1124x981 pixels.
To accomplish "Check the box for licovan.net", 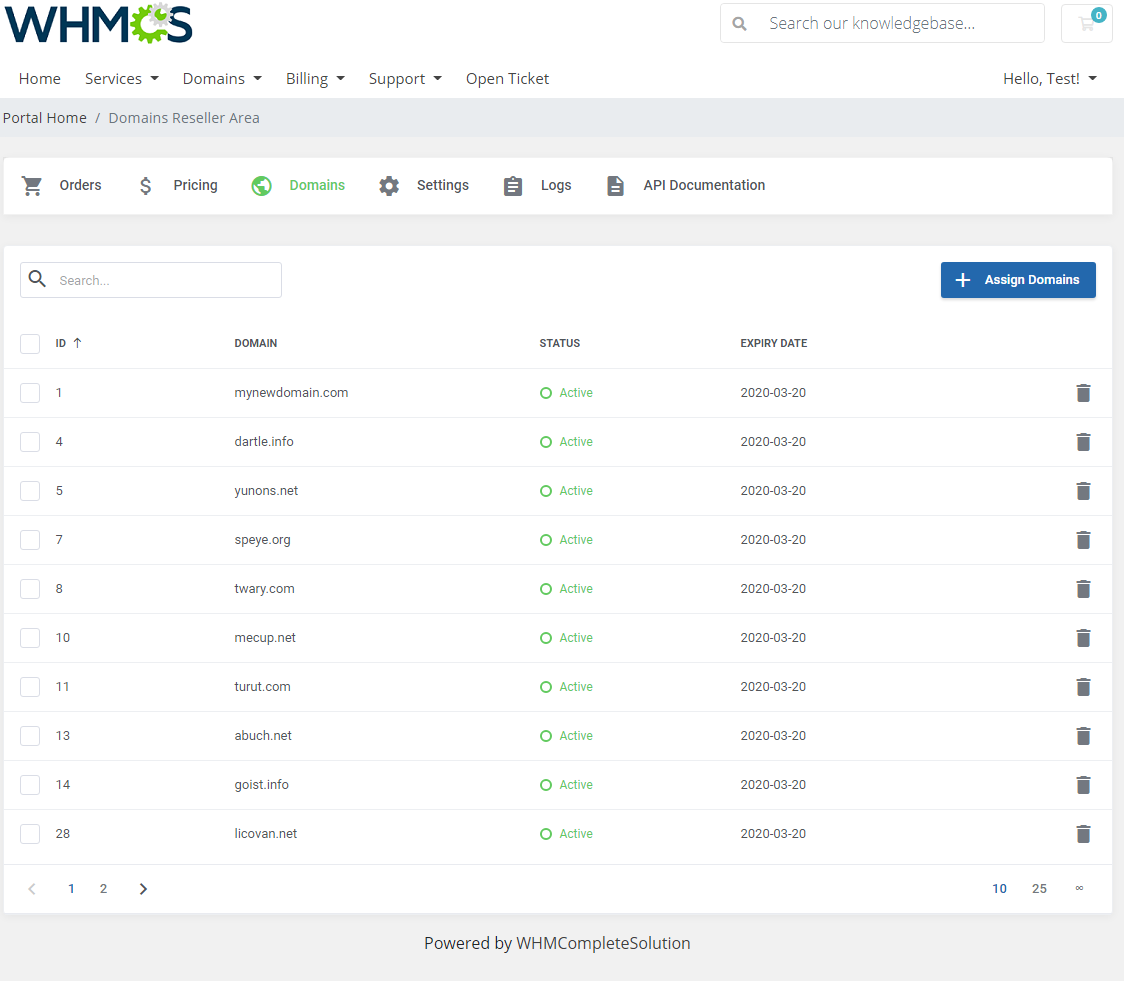I will point(30,834).
